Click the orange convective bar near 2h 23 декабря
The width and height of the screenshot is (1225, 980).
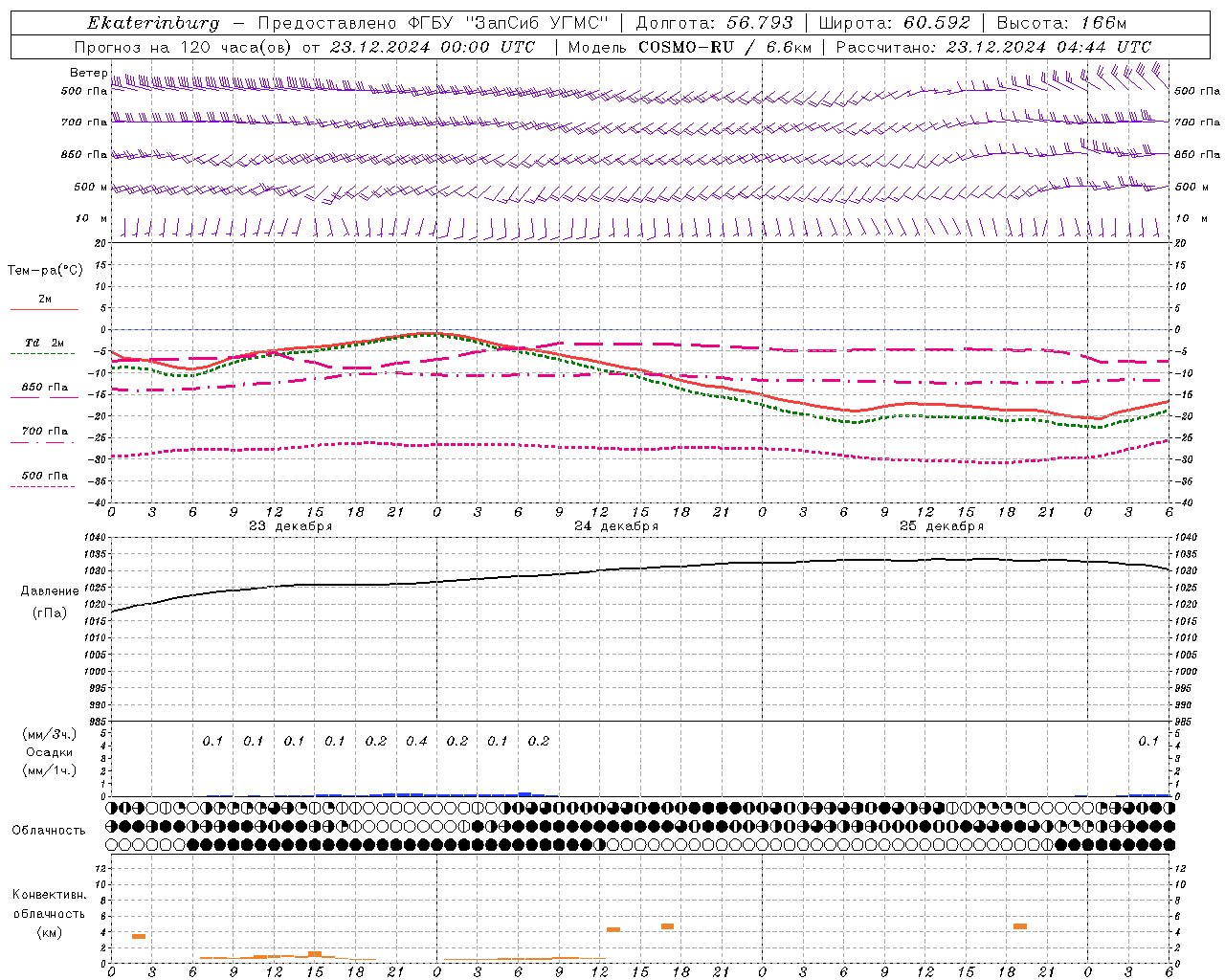pyautogui.click(x=139, y=936)
